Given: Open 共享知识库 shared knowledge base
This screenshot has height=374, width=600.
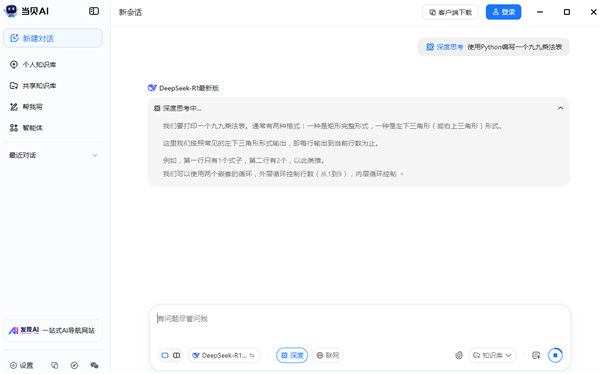Looking at the screenshot, I should click(33, 85).
